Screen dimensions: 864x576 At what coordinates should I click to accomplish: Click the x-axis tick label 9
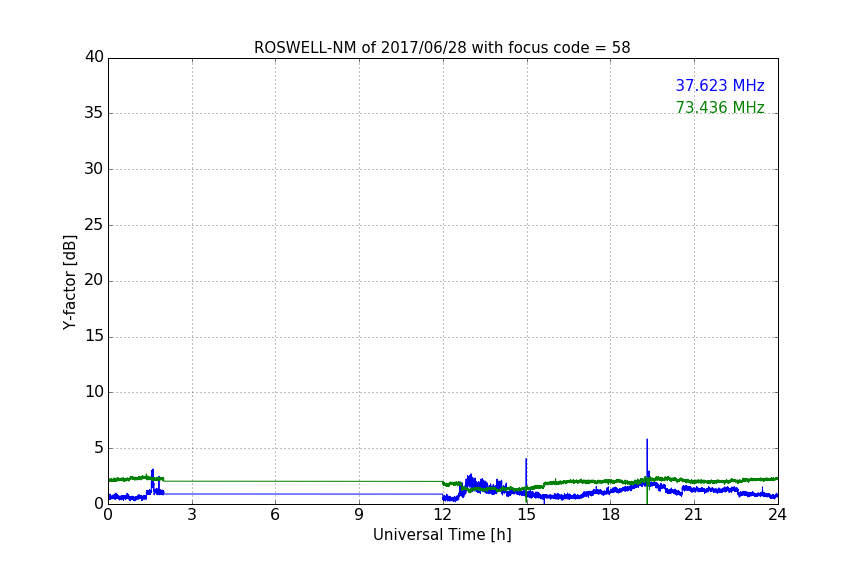point(359,515)
